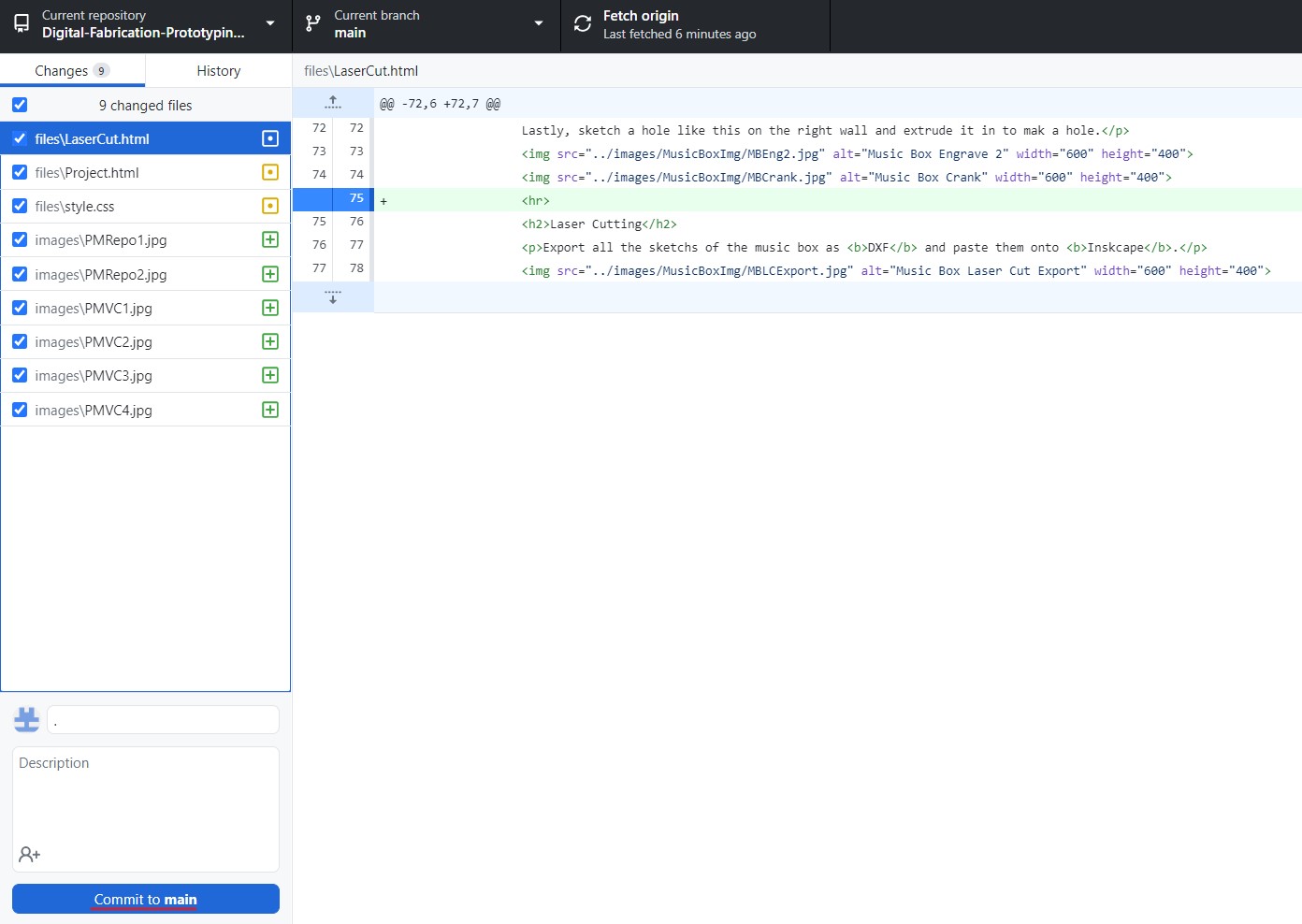
Task: Click Commit to main button
Action: pos(146,899)
